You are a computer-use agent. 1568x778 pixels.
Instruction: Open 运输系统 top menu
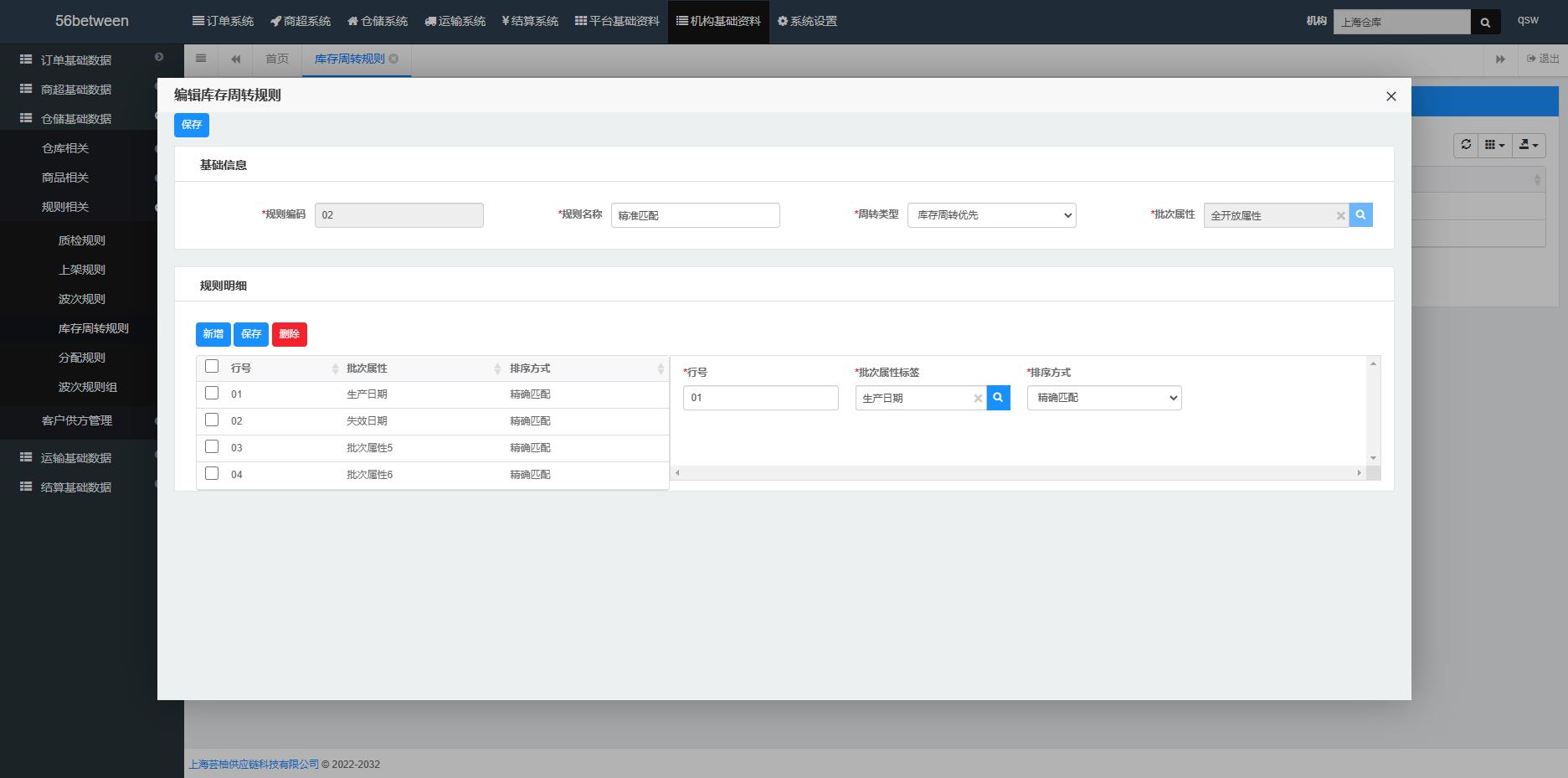coord(455,21)
